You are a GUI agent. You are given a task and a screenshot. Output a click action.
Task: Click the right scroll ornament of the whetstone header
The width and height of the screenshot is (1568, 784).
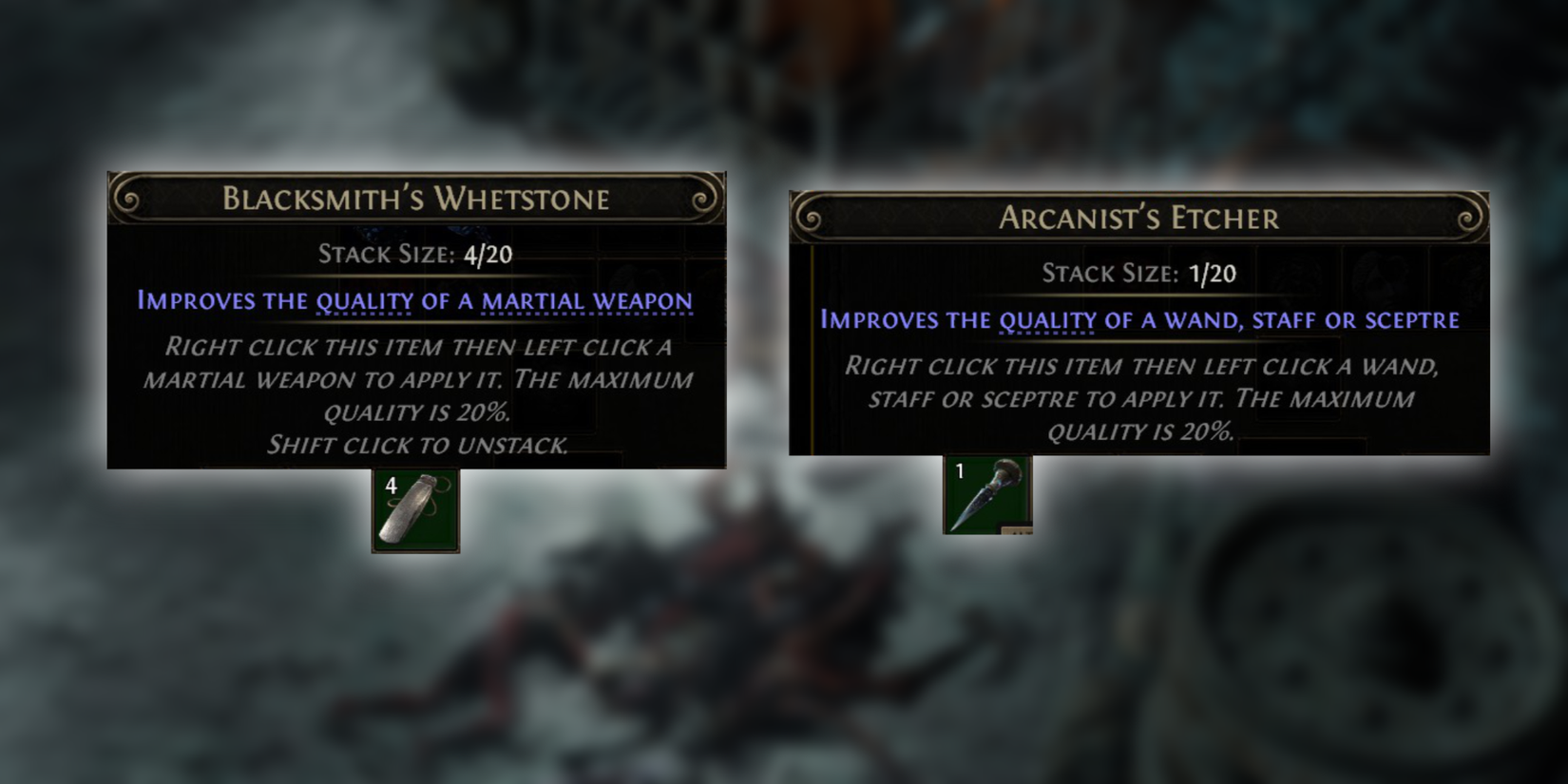705,198
